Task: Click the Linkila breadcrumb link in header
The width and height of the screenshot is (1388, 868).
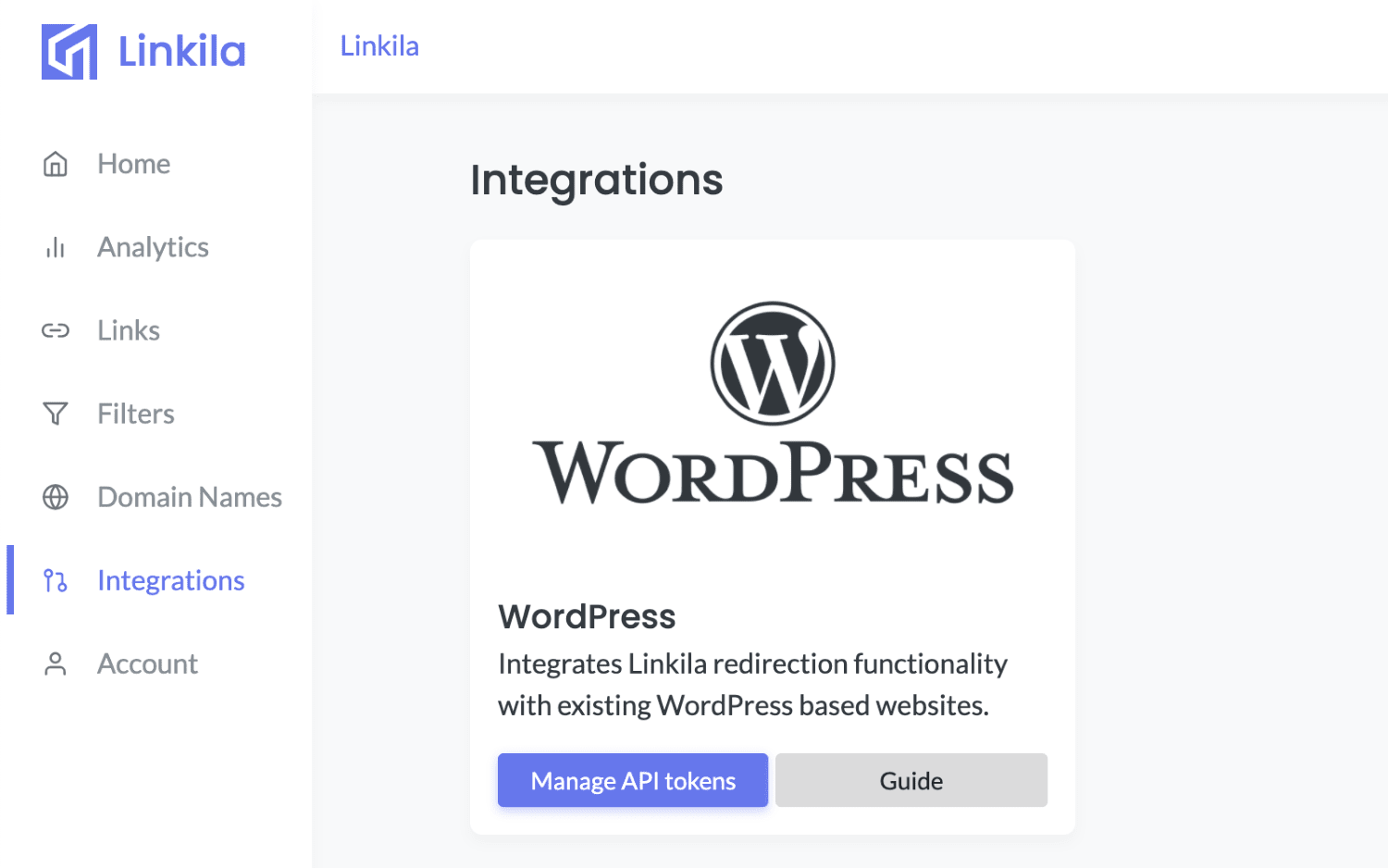Action: [x=379, y=46]
